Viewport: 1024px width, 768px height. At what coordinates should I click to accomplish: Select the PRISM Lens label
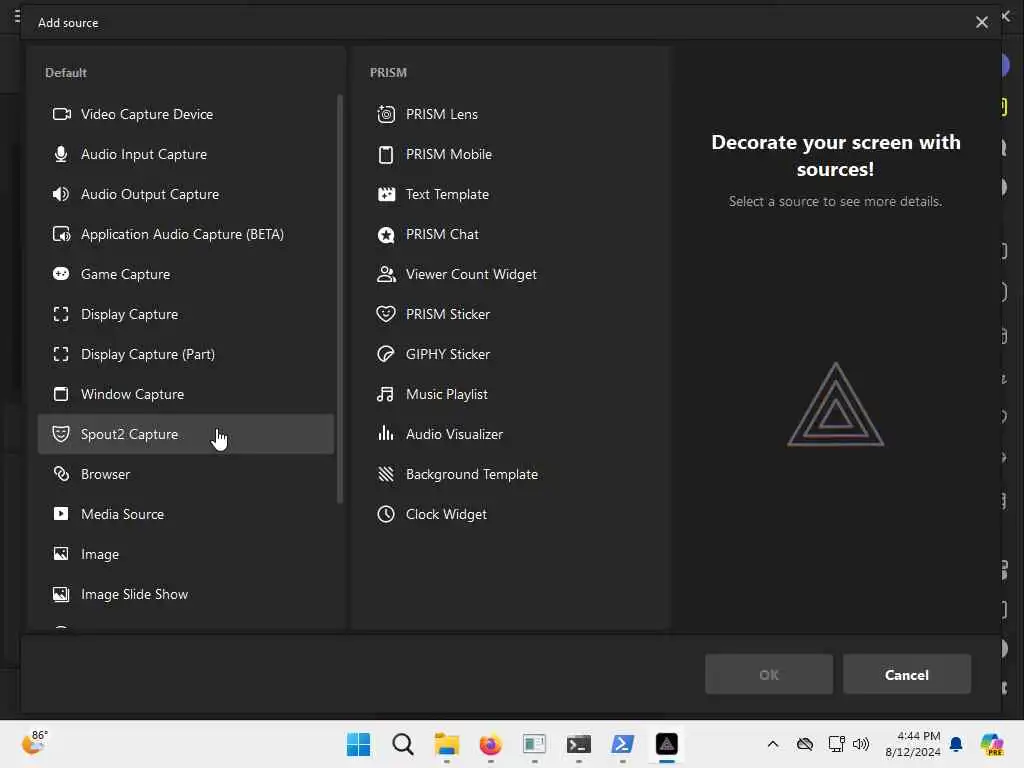pyautogui.click(x=442, y=114)
